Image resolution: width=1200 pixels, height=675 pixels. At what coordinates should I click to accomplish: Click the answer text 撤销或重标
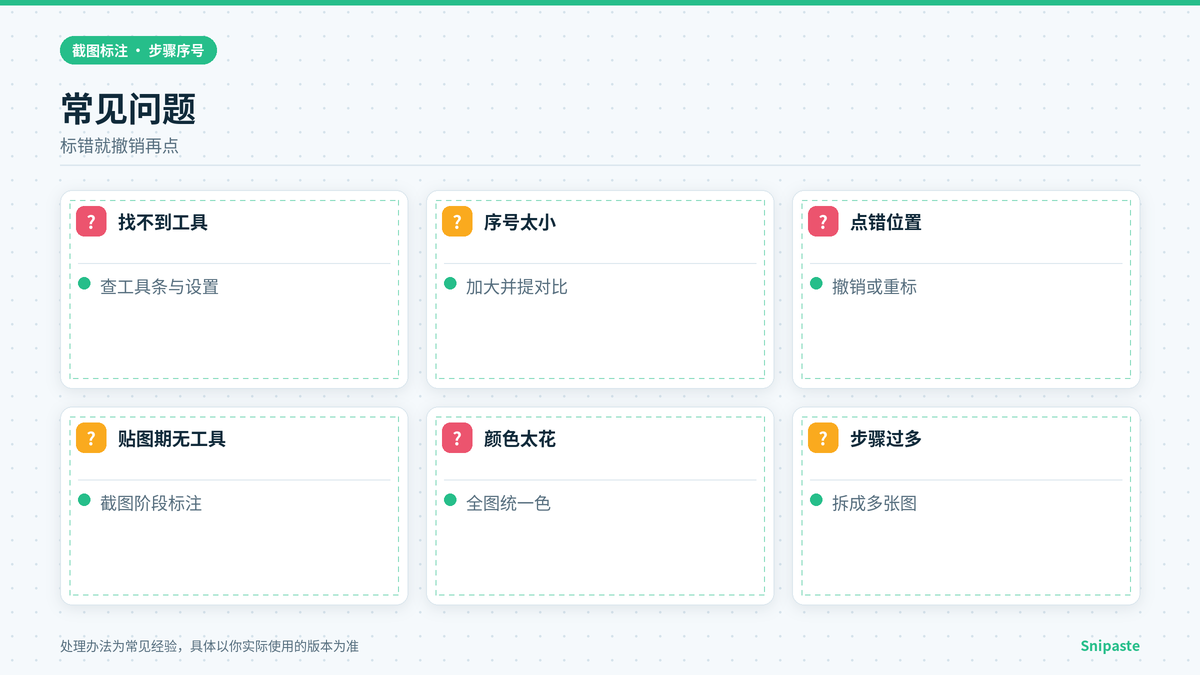(874, 287)
